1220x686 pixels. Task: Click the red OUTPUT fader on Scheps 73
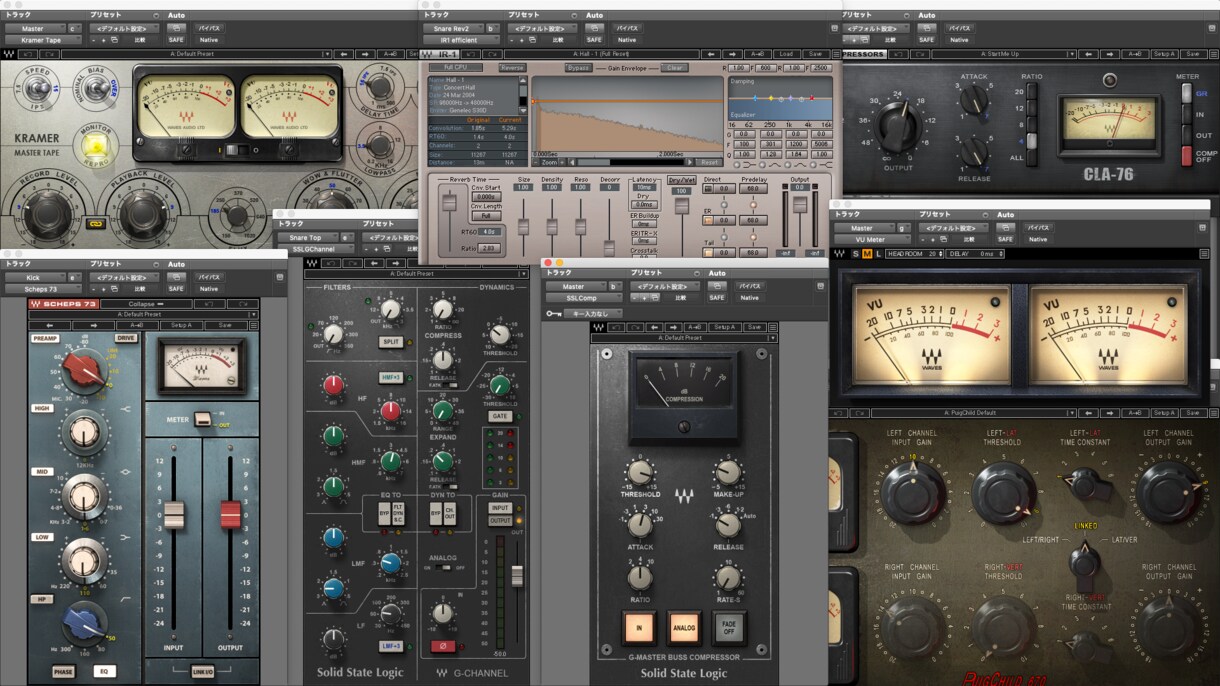pyautogui.click(x=230, y=514)
